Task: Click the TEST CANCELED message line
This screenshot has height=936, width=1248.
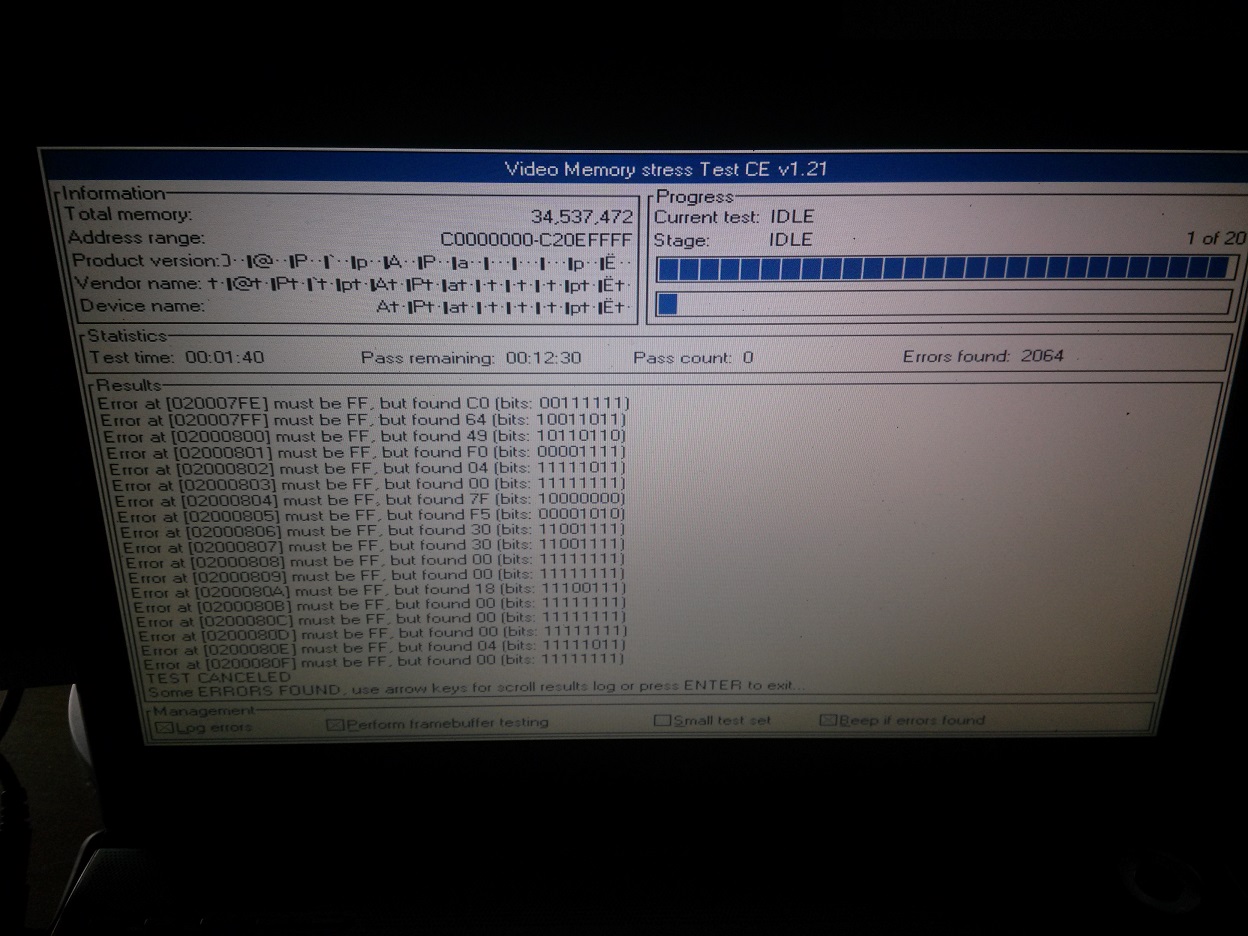Action: pyautogui.click(x=218, y=677)
